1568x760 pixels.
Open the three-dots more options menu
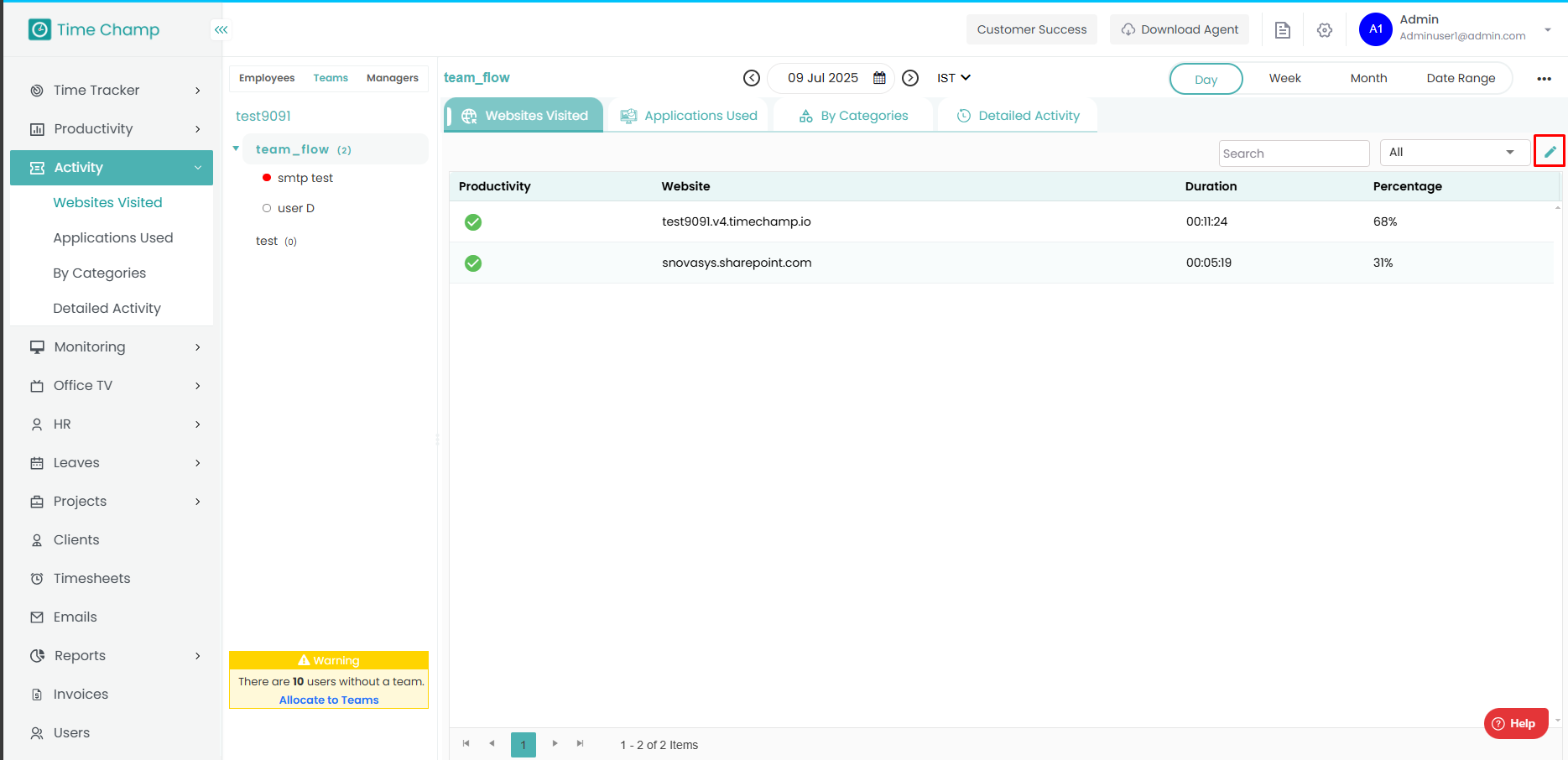[1544, 79]
